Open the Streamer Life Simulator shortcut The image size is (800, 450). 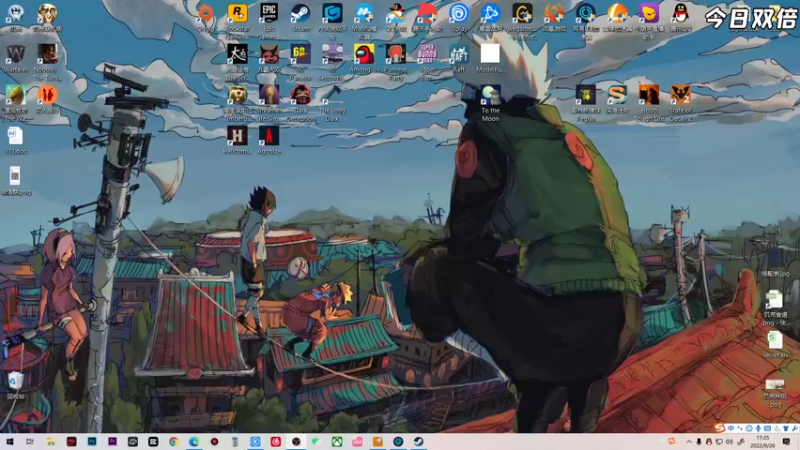[269, 95]
